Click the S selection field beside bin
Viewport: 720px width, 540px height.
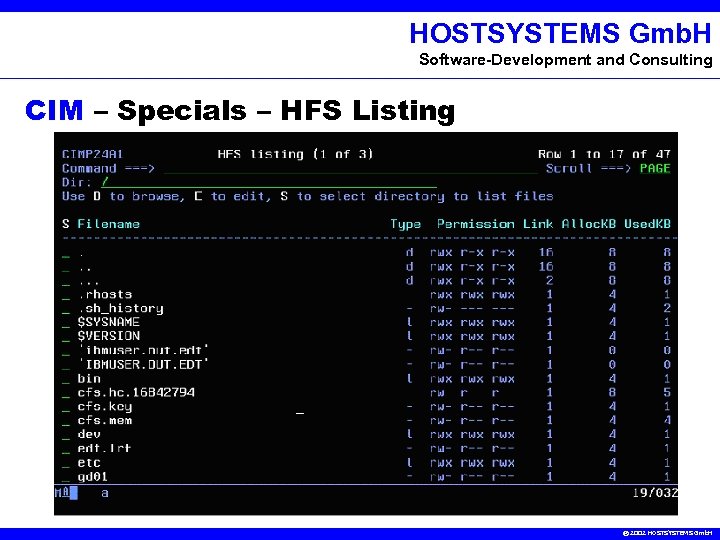tap(66, 379)
